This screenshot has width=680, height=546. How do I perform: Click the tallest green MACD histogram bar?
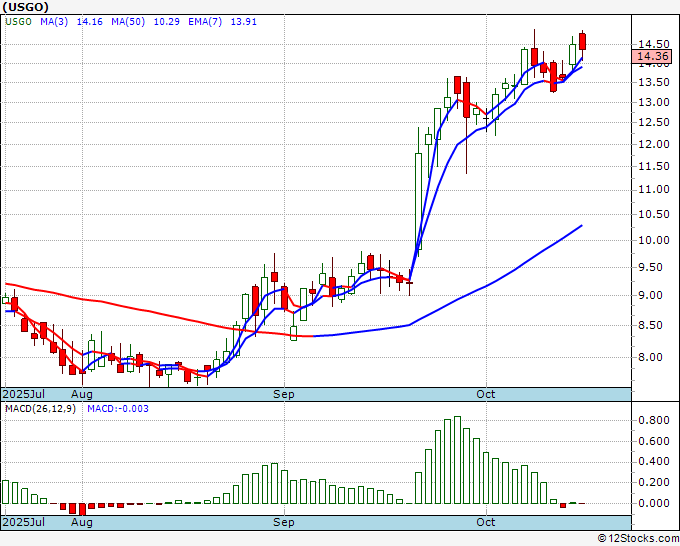457,460
